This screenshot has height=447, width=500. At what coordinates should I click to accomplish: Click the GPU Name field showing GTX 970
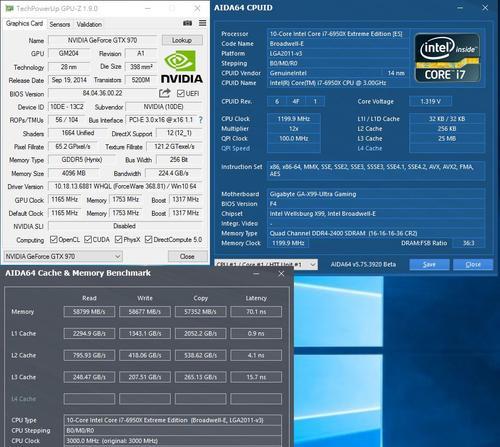tap(102, 40)
